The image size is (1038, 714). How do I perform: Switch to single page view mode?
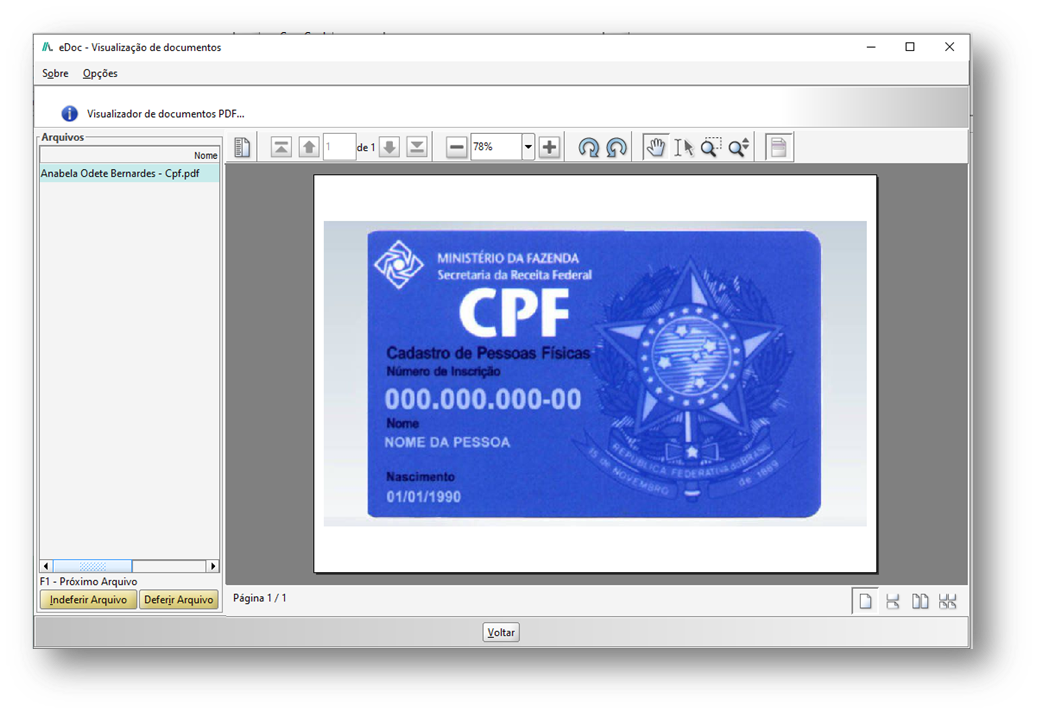tap(865, 602)
